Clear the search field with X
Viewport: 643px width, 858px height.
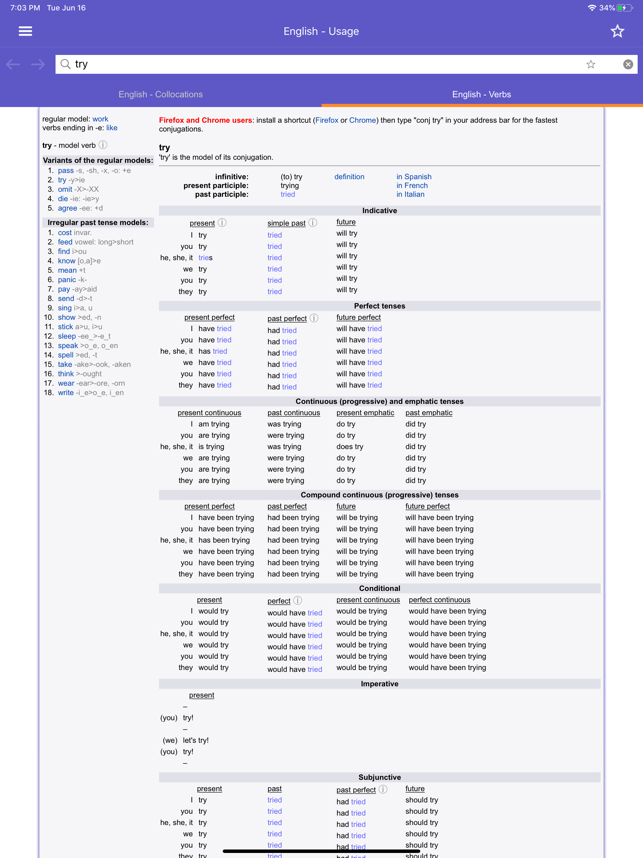click(x=628, y=64)
